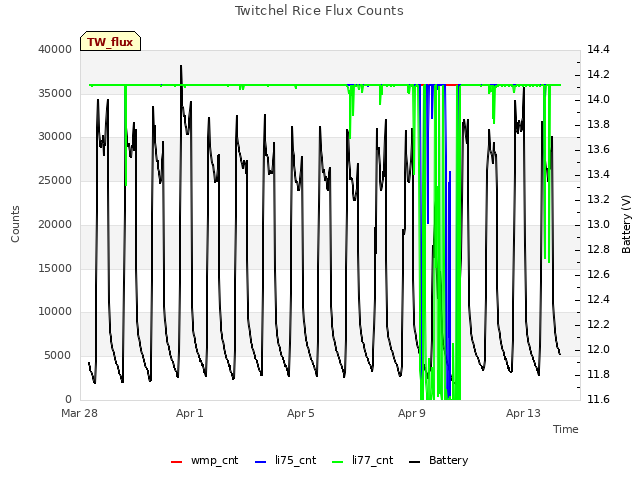The width and height of the screenshot is (640, 480).
Task: Click the li77_cnt legend entry
Action: [x=362, y=460]
